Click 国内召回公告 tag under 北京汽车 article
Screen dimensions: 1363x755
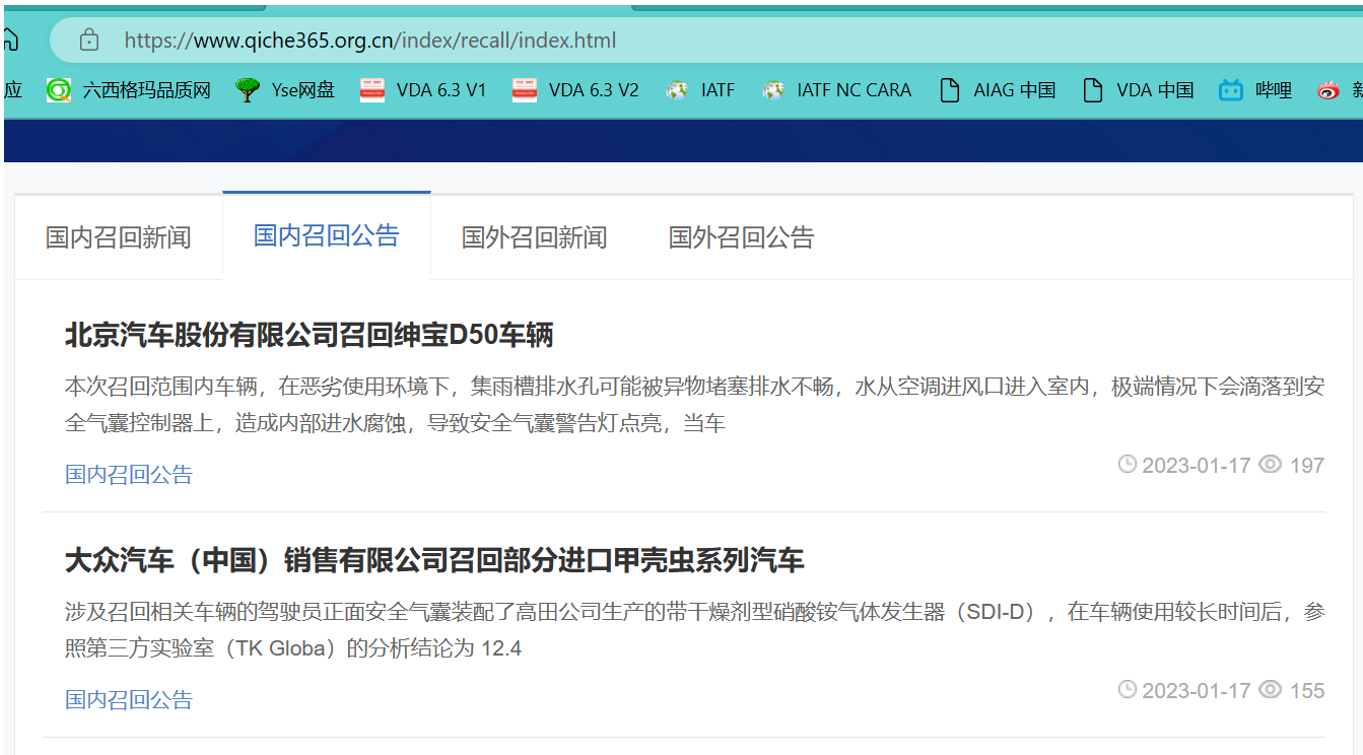pos(129,474)
